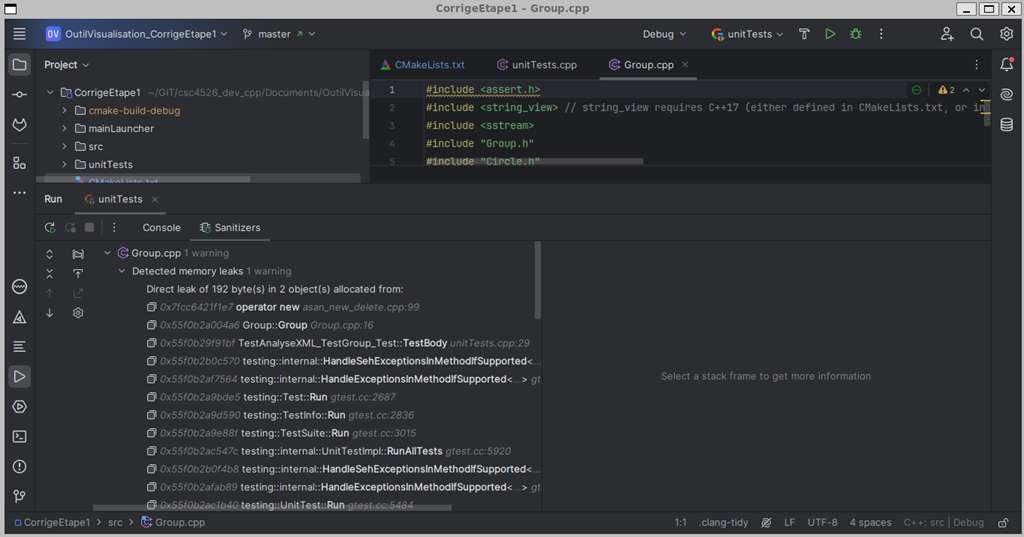The width and height of the screenshot is (1024, 537).
Task: Switch to the Console tab
Action: (161, 227)
